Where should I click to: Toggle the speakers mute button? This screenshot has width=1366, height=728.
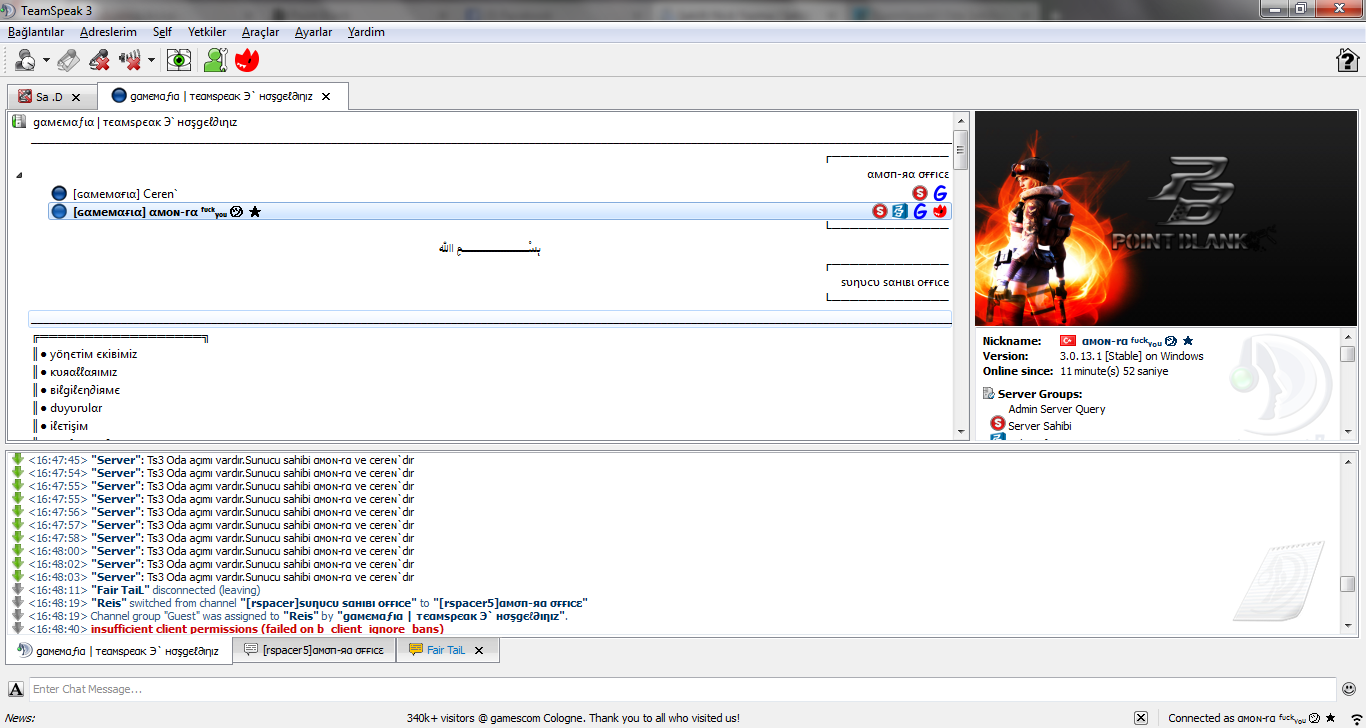click(130, 61)
